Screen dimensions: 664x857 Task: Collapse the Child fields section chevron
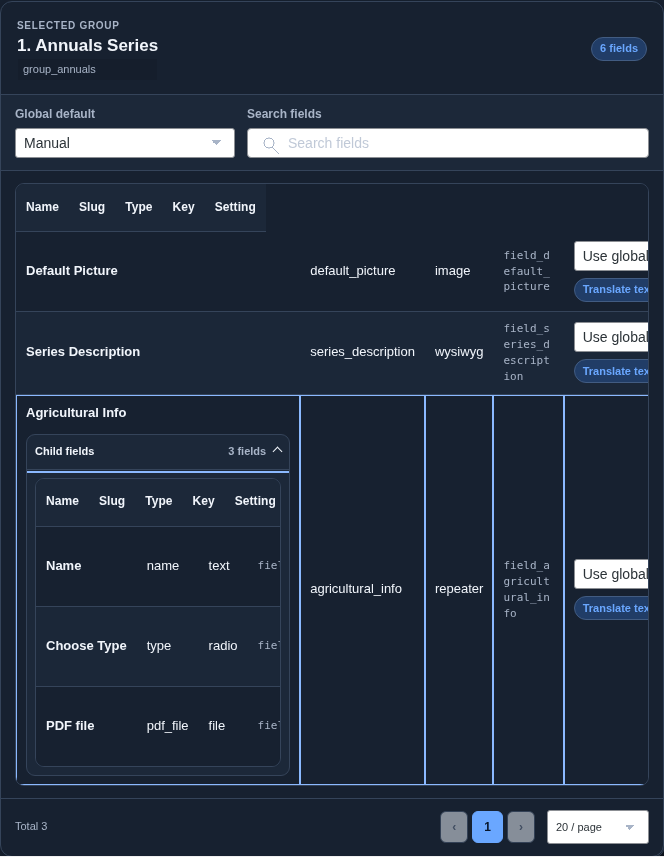click(278, 450)
